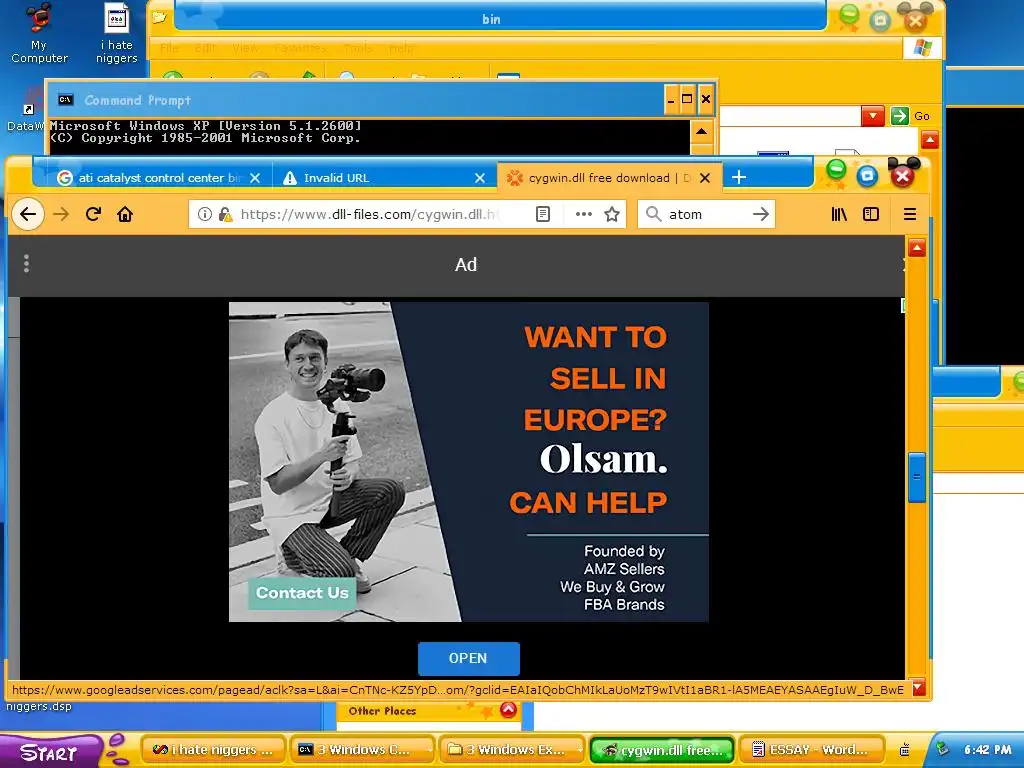Click the tray icon left of network icon
This screenshot has width=1024, height=768.
click(904, 750)
